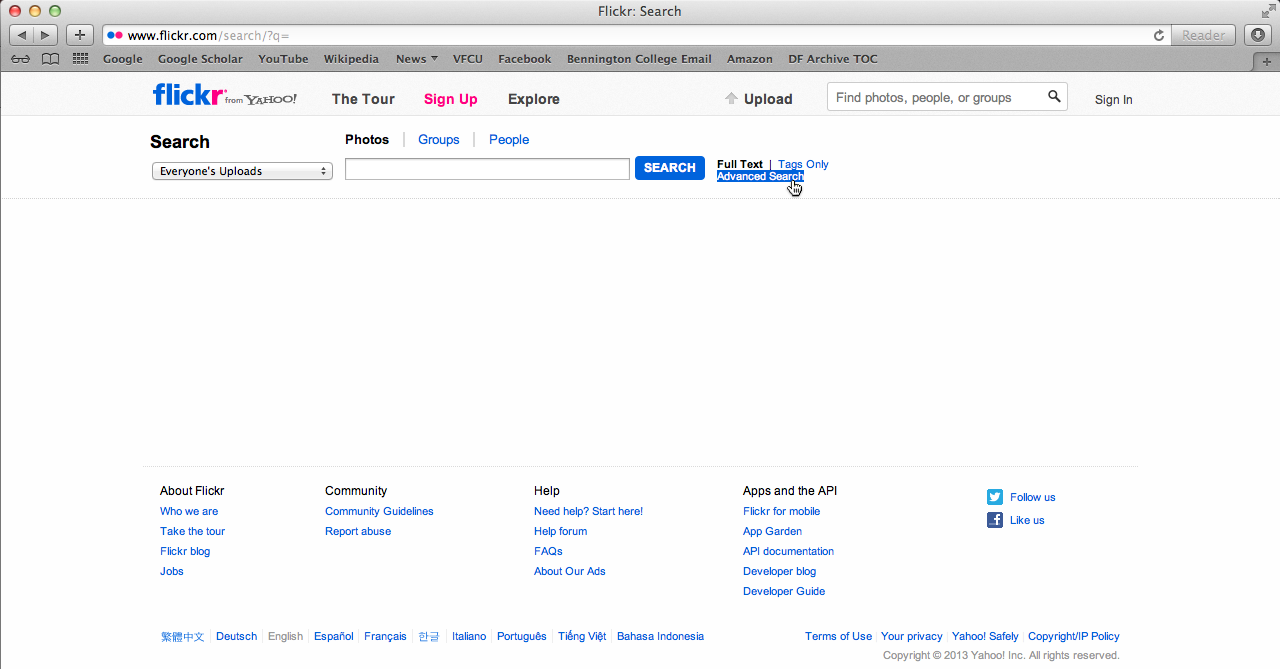Click the reload page icon in address bar

click(1159, 35)
